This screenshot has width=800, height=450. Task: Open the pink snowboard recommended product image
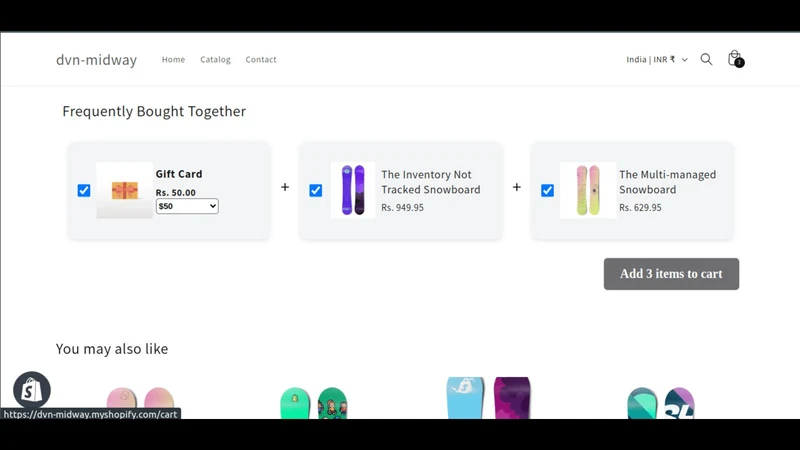tap(140, 403)
